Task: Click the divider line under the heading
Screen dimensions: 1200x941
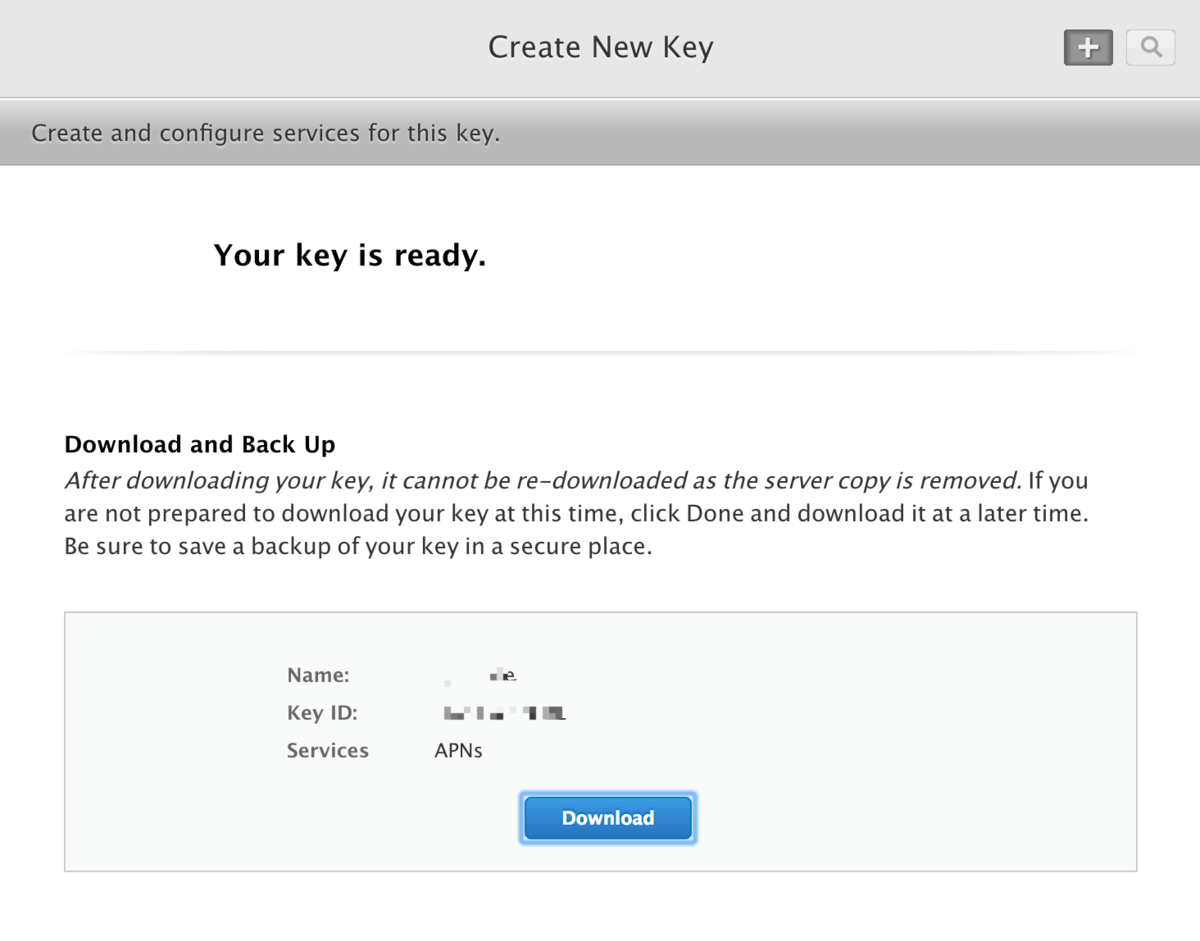Action: [600, 352]
